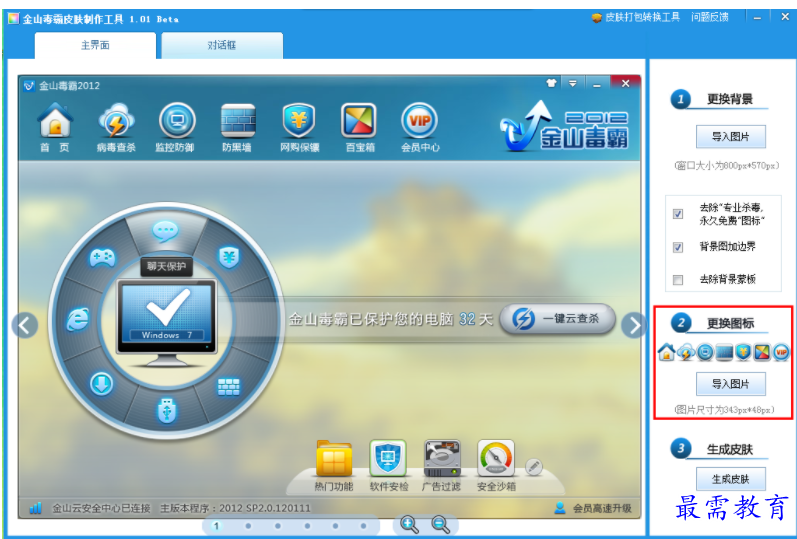Screen dimensions: 797x539
Task: Enable 去除背景蒙板 checkbox
Action: [678, 280]
